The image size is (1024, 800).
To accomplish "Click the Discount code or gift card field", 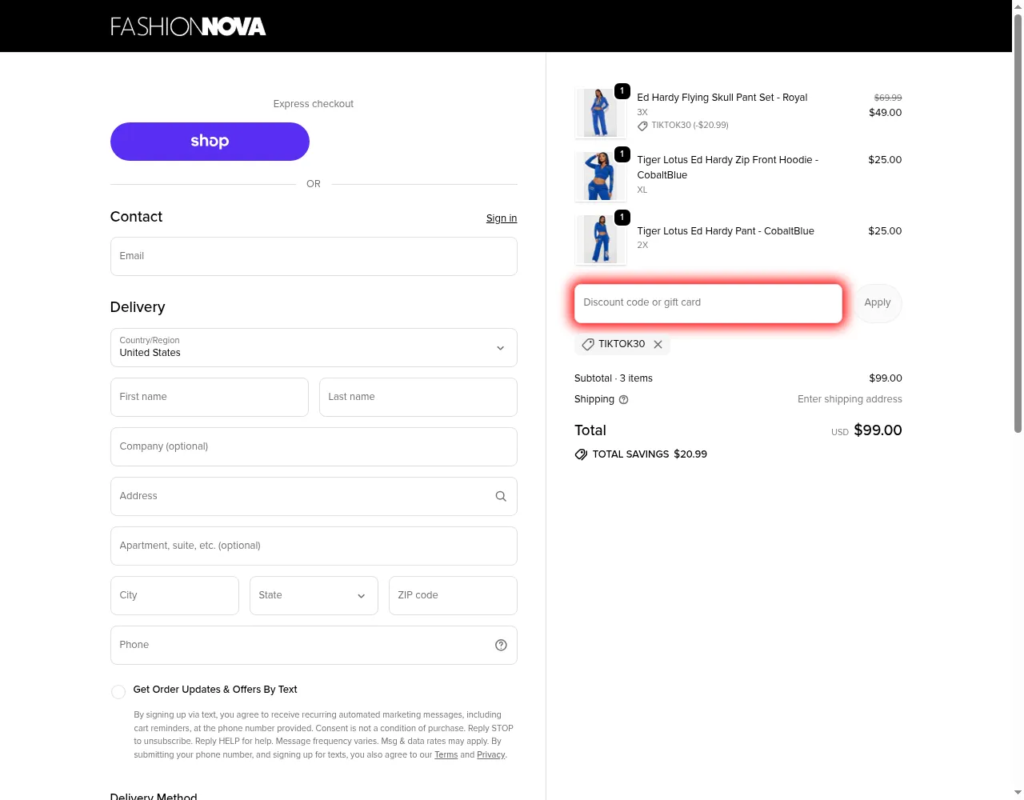I will click(x=708, y=302).
